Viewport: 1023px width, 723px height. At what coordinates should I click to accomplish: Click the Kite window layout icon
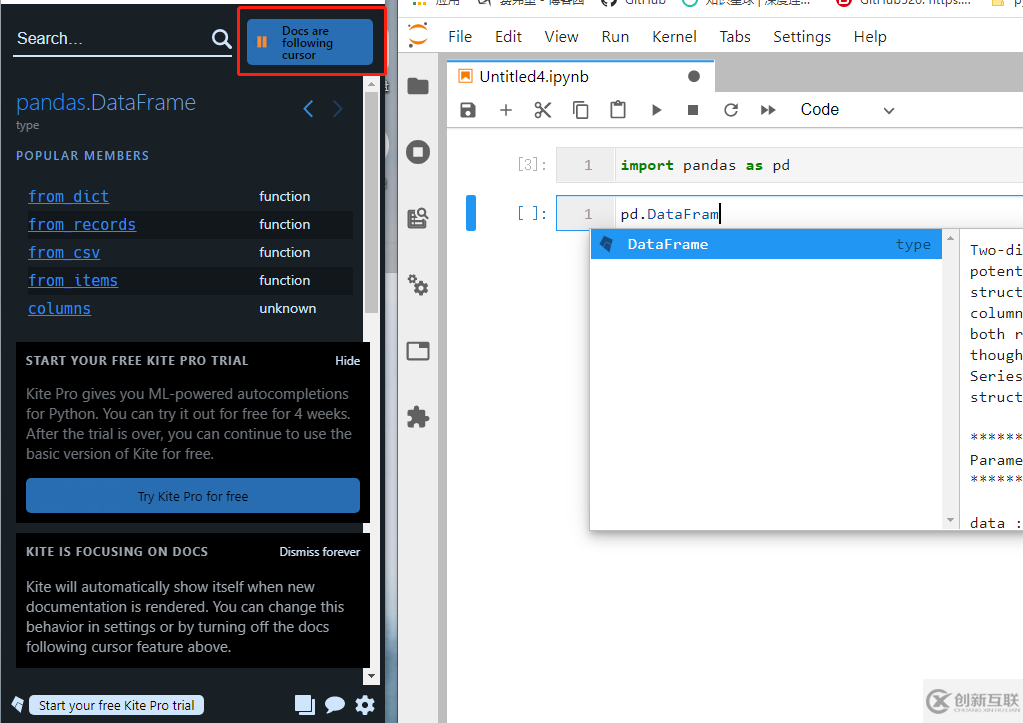pos(305,705)
